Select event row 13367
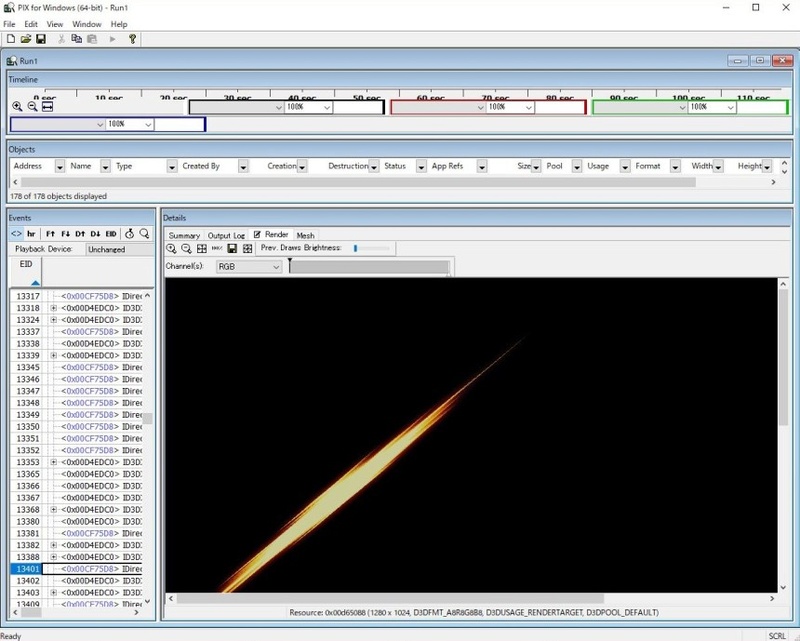Screen dimensions: 800x641 click(77, 498)
